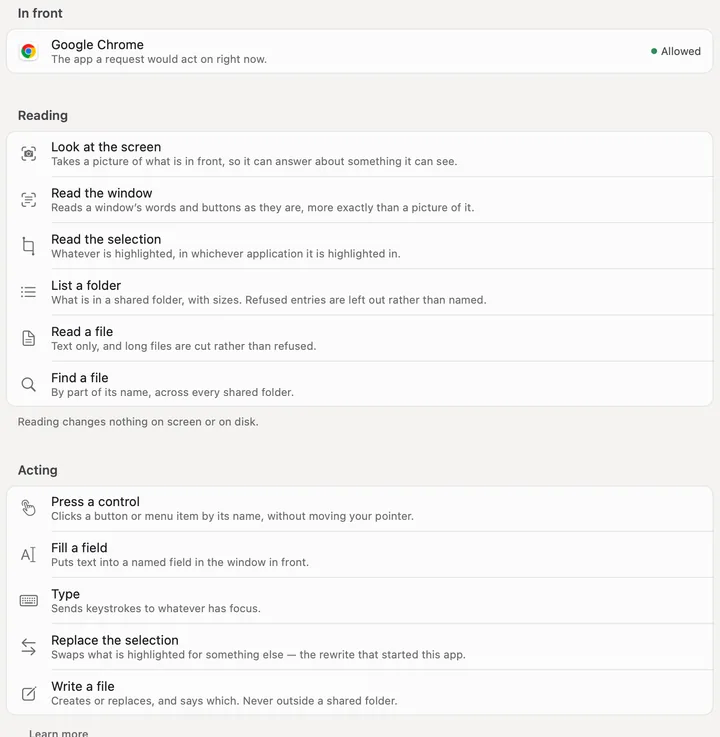Click the Reading section heading
This screenshot has height=737, width=720.
tap(43, 116)
